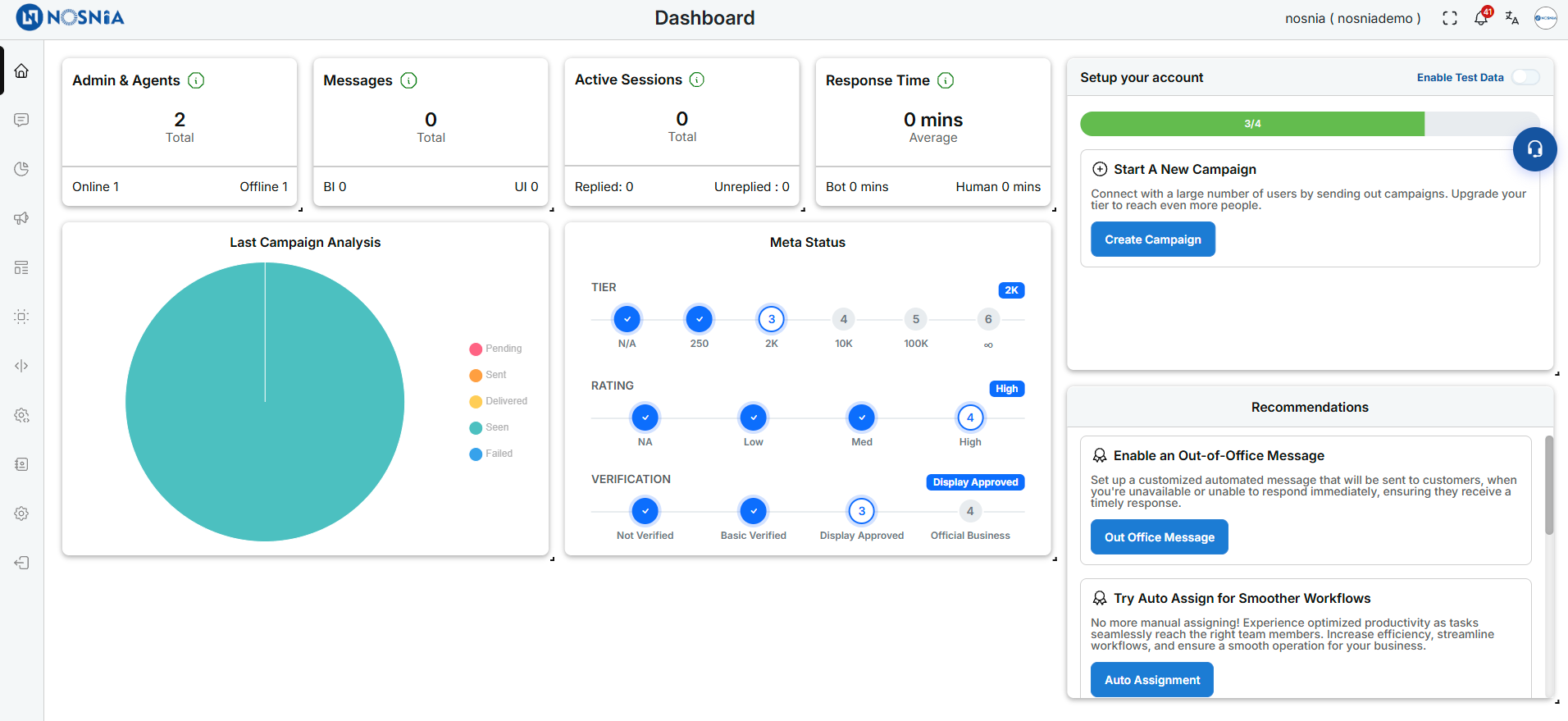Open the megaphone campaigns sidebar icon
Screen dimensions: 1568x721
pos(21,218)
